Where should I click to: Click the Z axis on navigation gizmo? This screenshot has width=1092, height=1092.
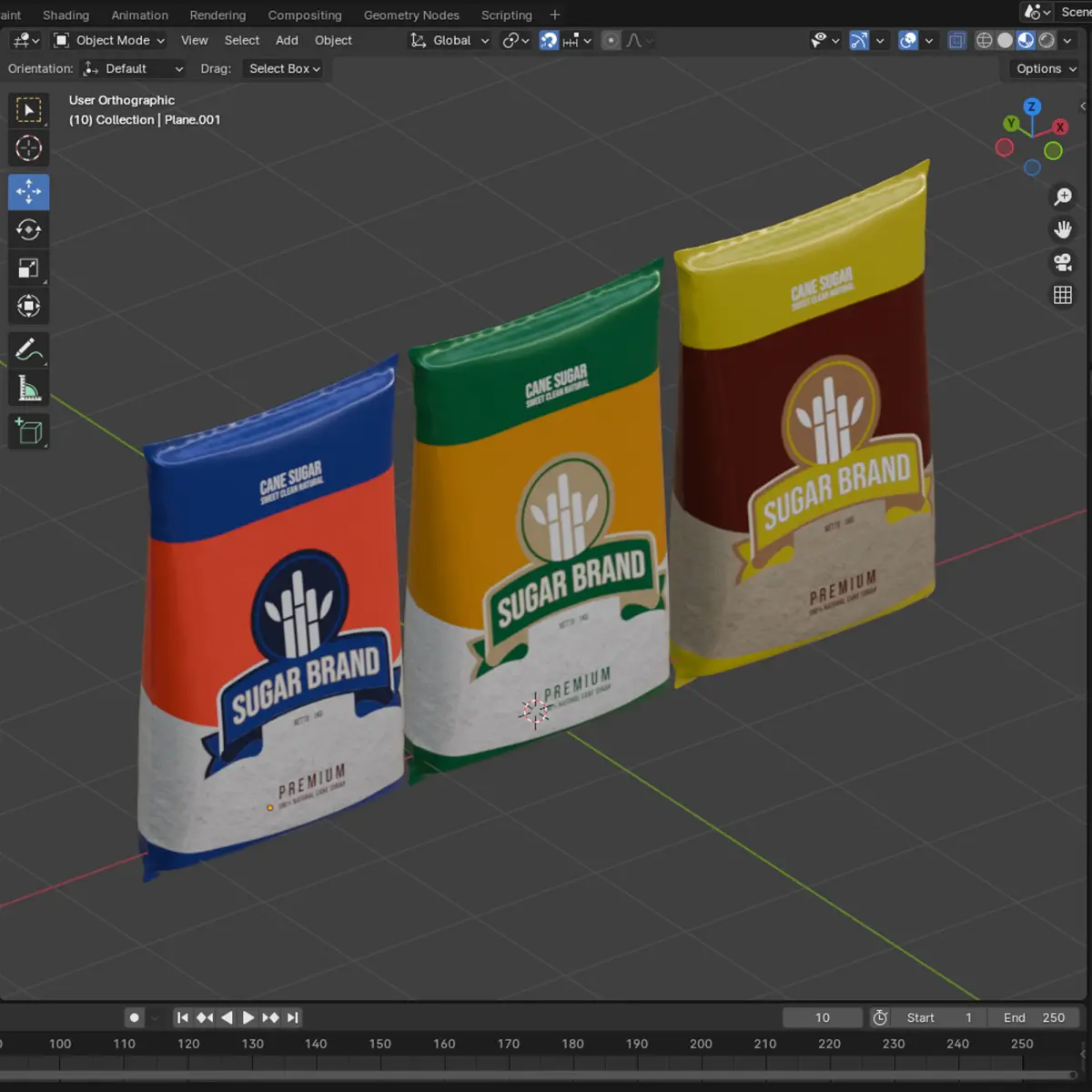[1032, 106]
